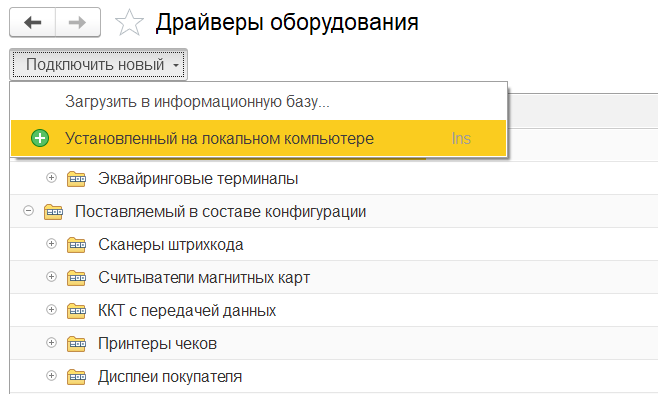This screenshot has width=658, height=394.
Task: Collapse Поставляемый в составе конфигурации group
Action: [x=29, y=210]
